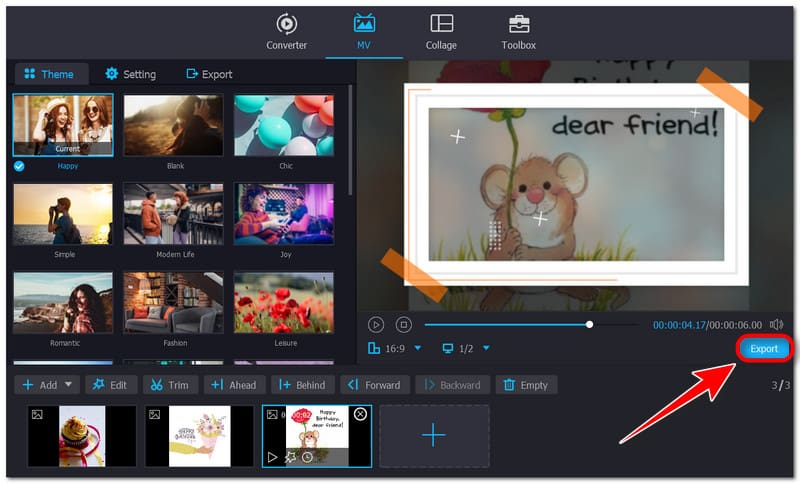800x484 pixels.
Task: Click the Edit wand button
Action: (x=109, y=385)
